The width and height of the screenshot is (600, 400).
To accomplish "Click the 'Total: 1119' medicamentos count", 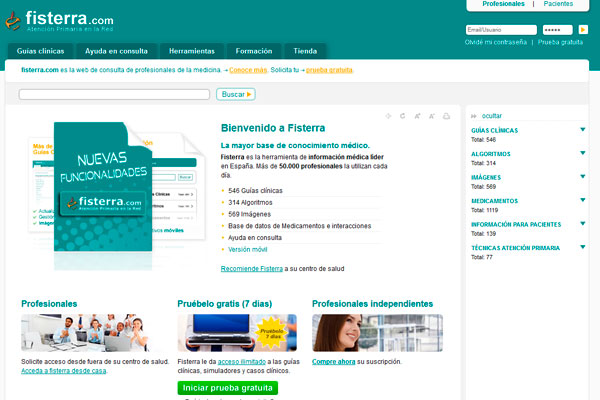I will [484, 210].
